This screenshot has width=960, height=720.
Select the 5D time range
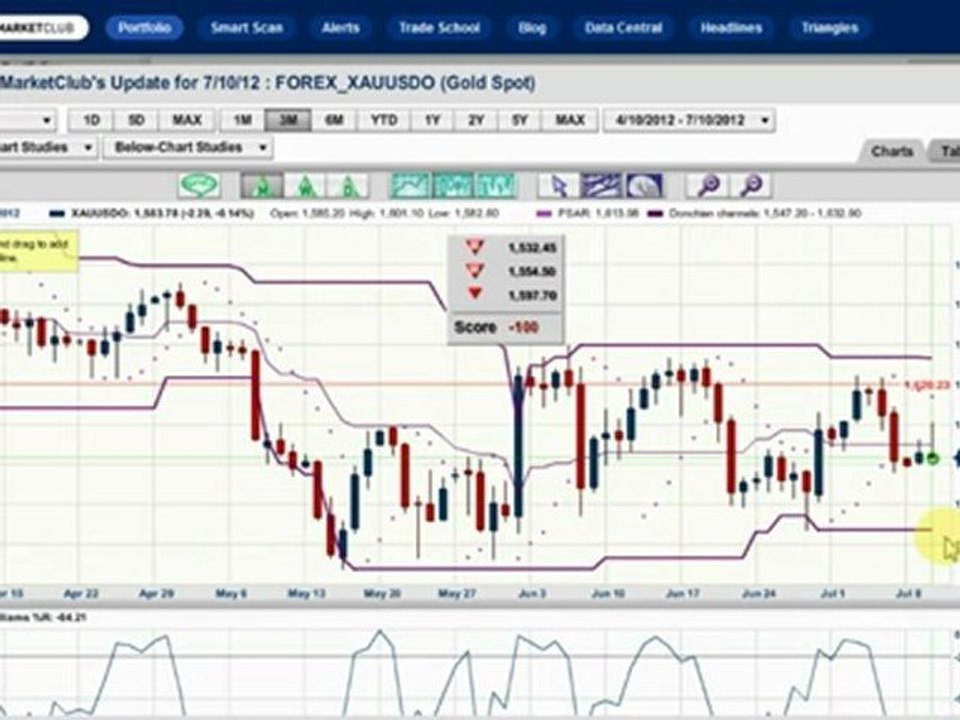click(136, 120)
